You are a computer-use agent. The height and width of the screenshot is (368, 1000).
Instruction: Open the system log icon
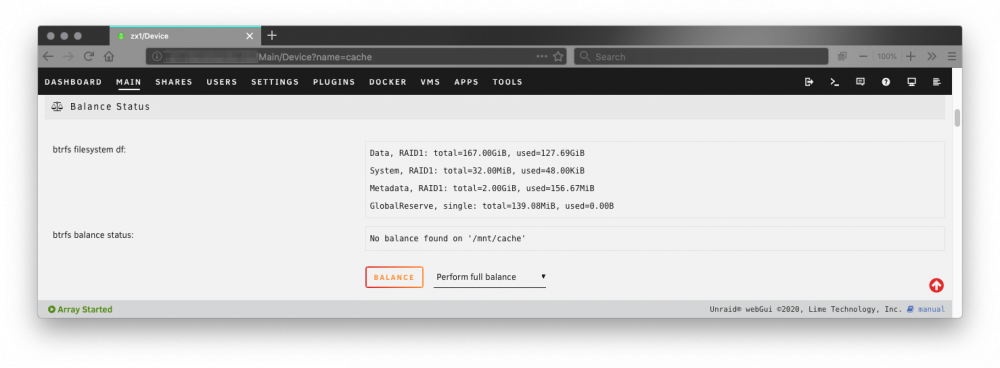tap(937, 82)
